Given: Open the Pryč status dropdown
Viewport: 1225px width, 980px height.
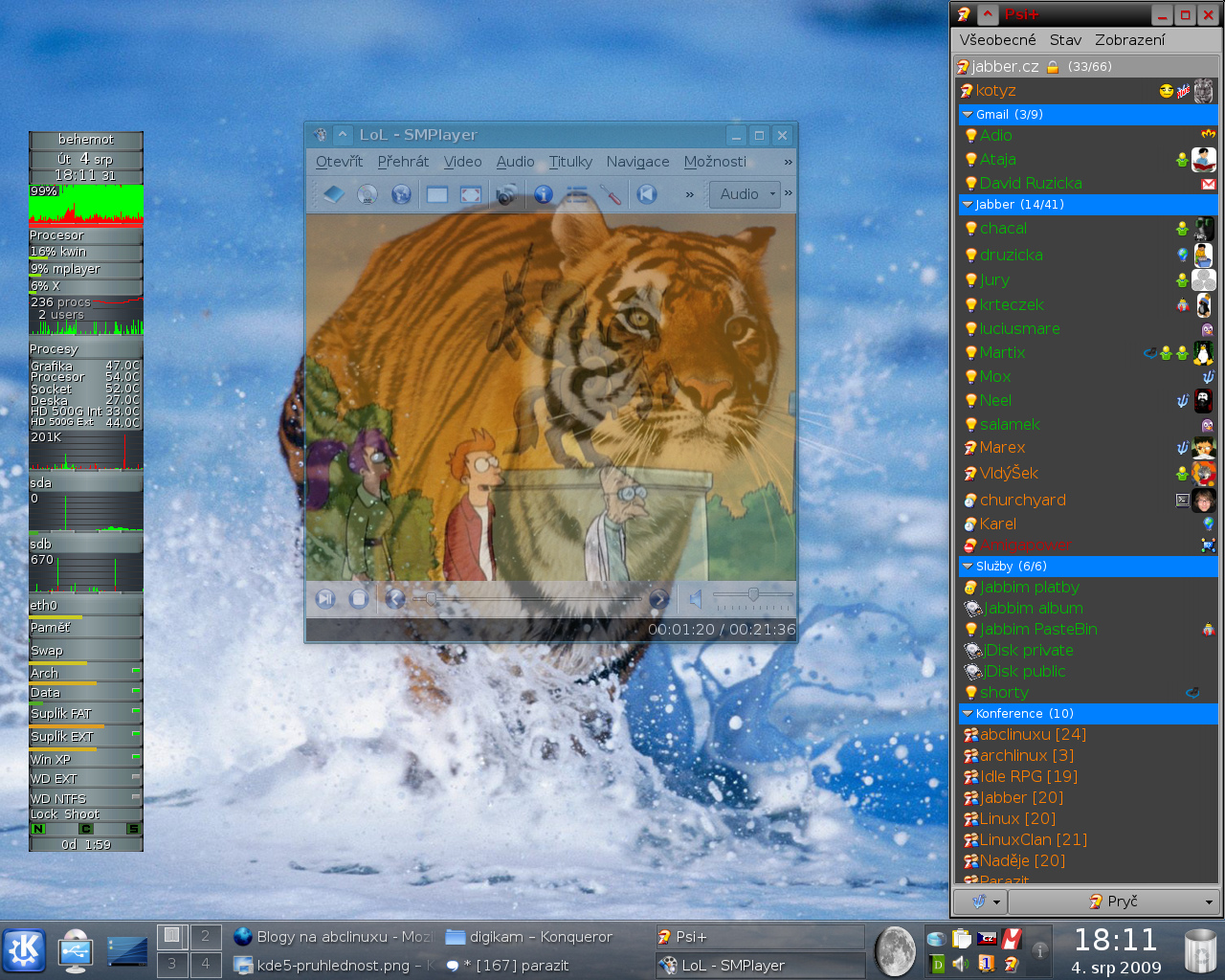Looking at the screenshot, I should click(1114, 902).
